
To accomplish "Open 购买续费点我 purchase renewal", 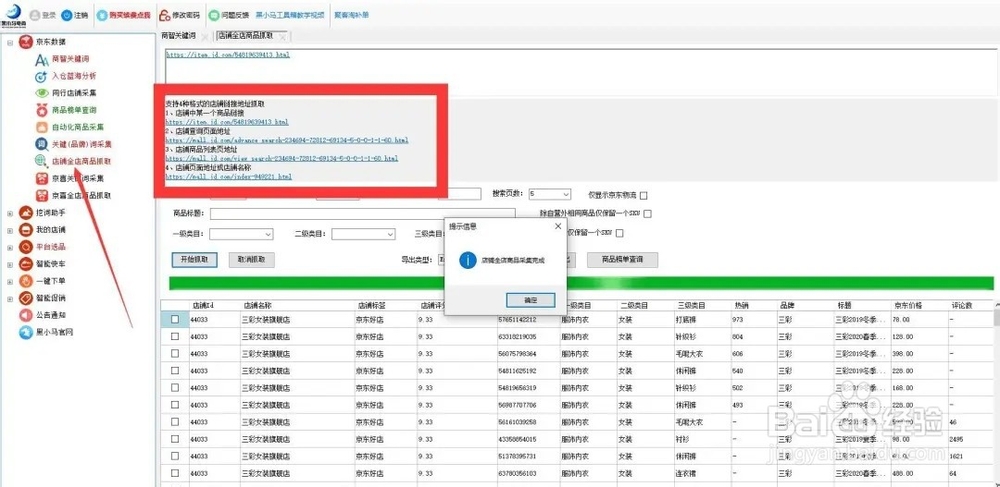I will coord(124,15).
